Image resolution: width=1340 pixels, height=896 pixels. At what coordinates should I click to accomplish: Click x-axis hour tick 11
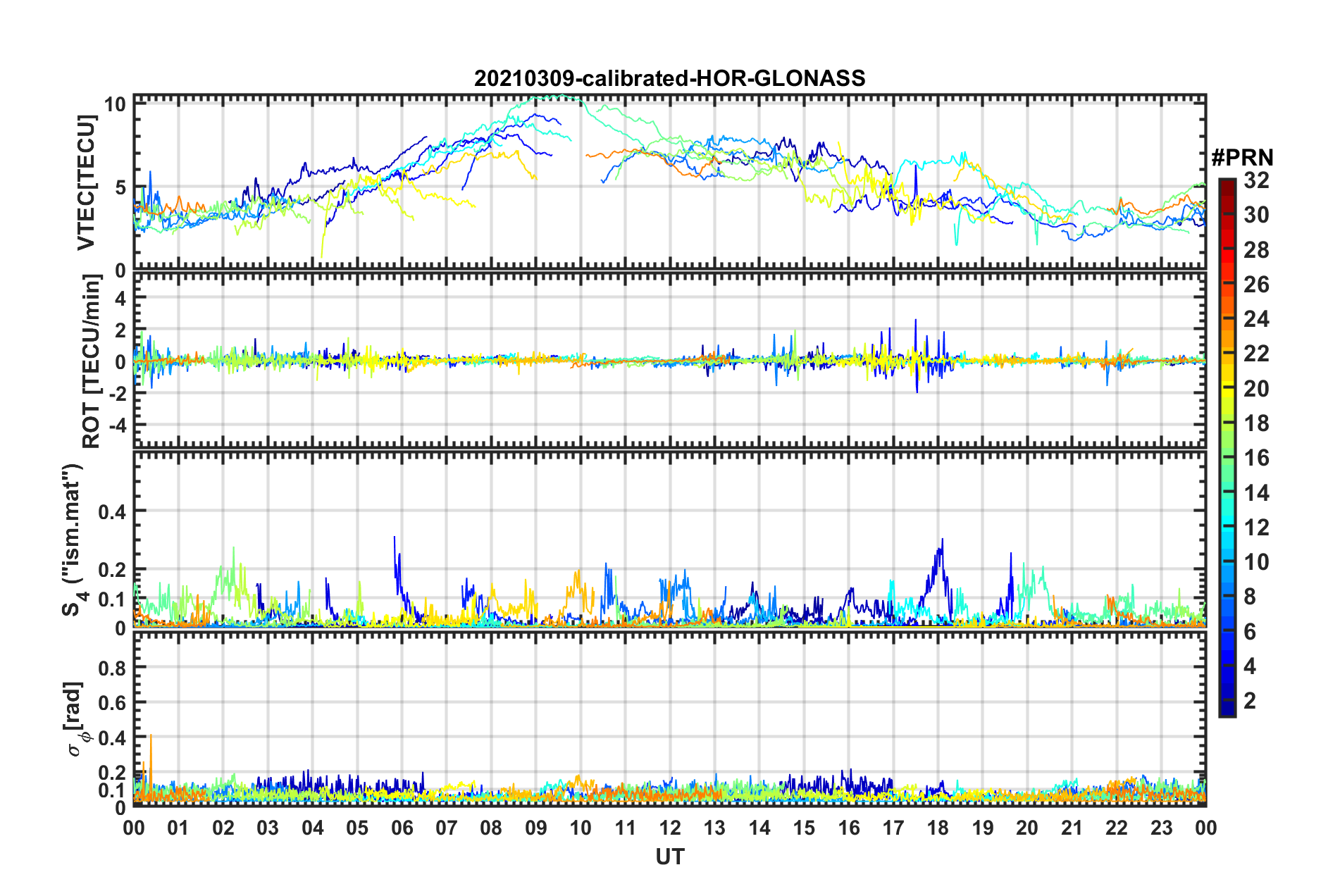click(x=626, y=828)
